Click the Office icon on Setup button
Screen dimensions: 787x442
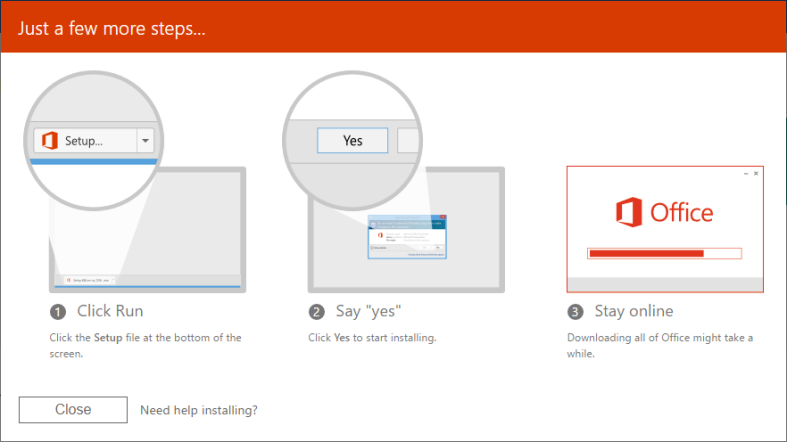coord(50,140)
